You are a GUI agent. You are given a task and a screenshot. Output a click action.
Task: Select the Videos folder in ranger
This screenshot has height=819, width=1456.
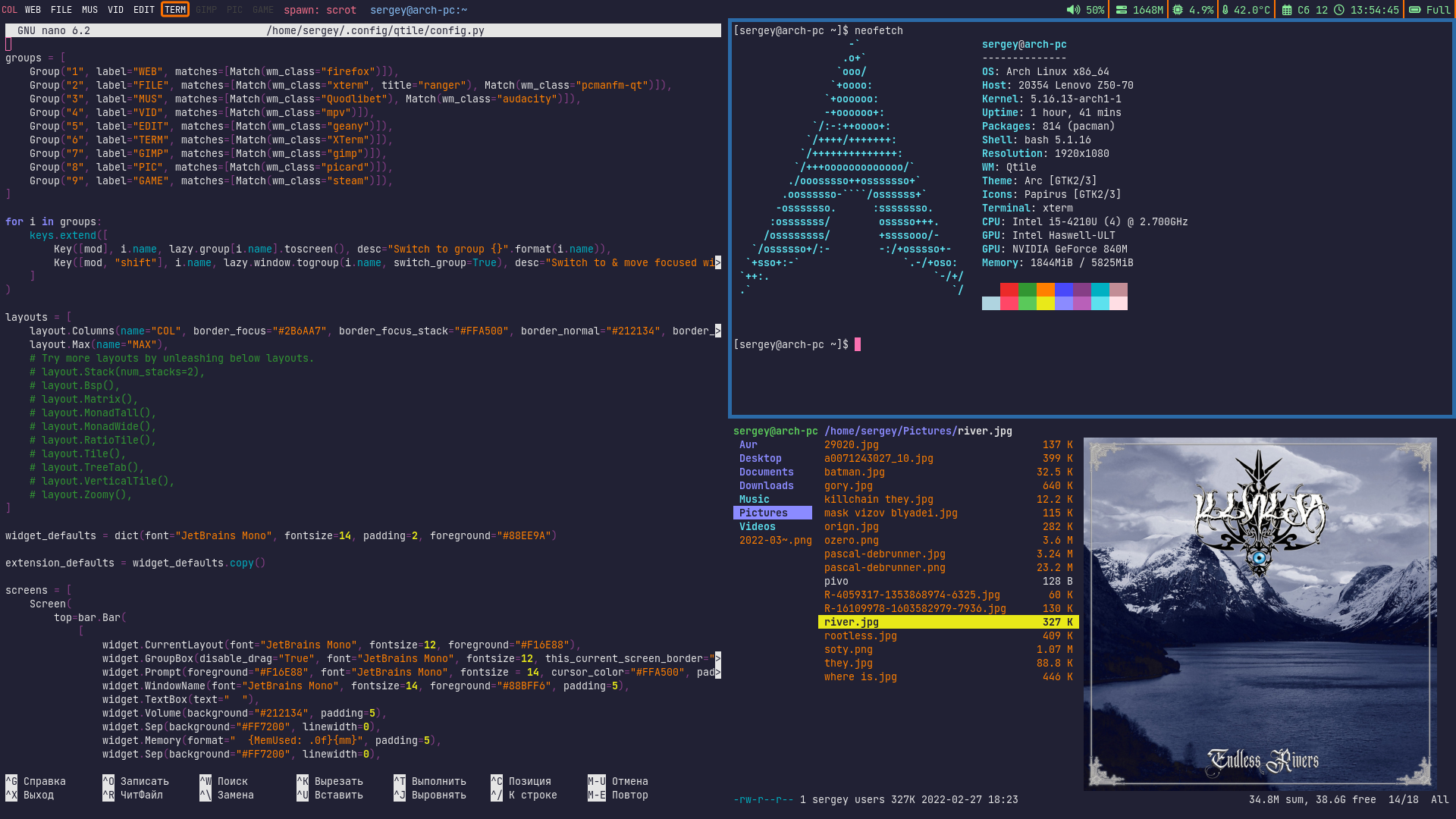[x=758, y=526]
